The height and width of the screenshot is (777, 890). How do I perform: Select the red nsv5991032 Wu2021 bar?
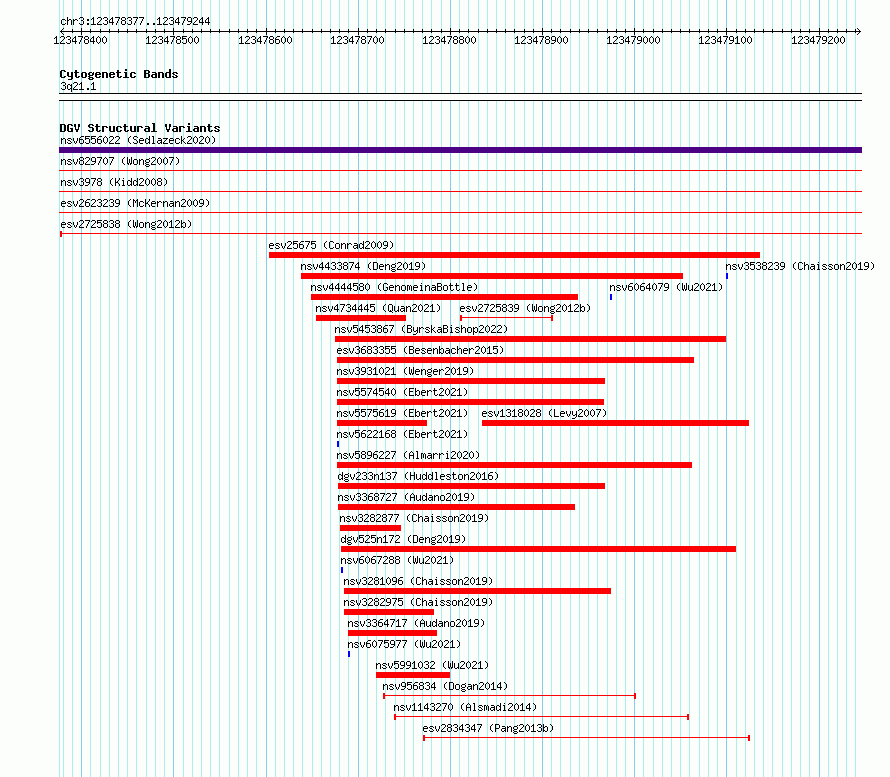(x=413, y=675)
